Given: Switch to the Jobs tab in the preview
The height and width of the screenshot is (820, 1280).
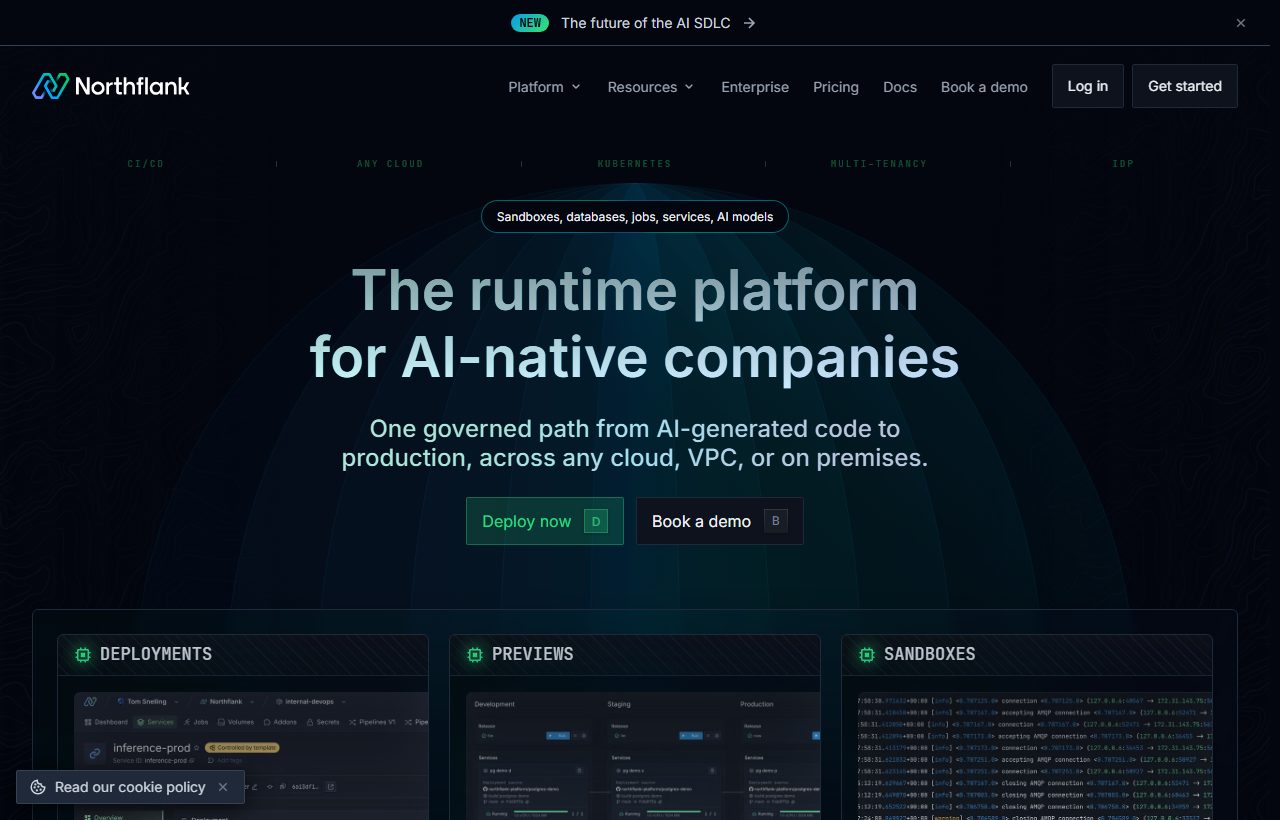Looking at the screenshot, I should point(196,722).
